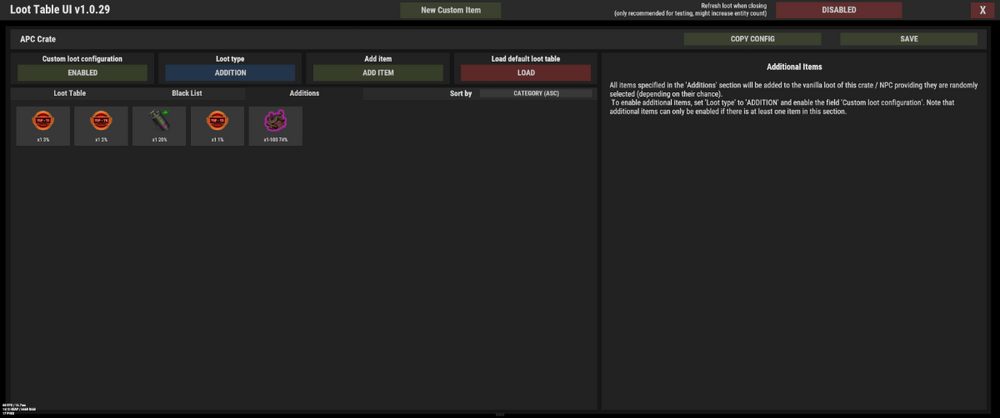The image size is (1000, 418).
Task: Switch Loot type from ADDITION
Action: coord(230,73)
